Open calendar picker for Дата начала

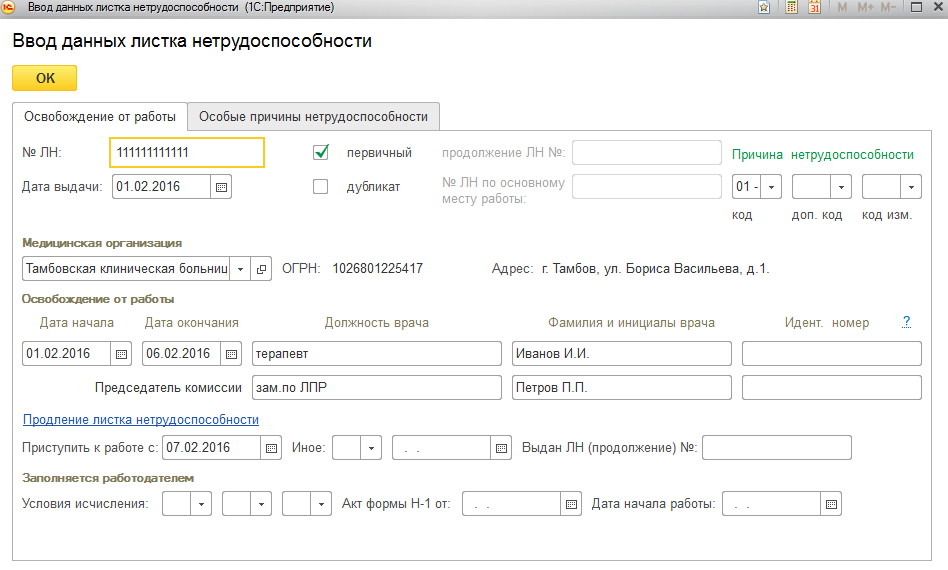pyautogui.click(x=121, y=354)
